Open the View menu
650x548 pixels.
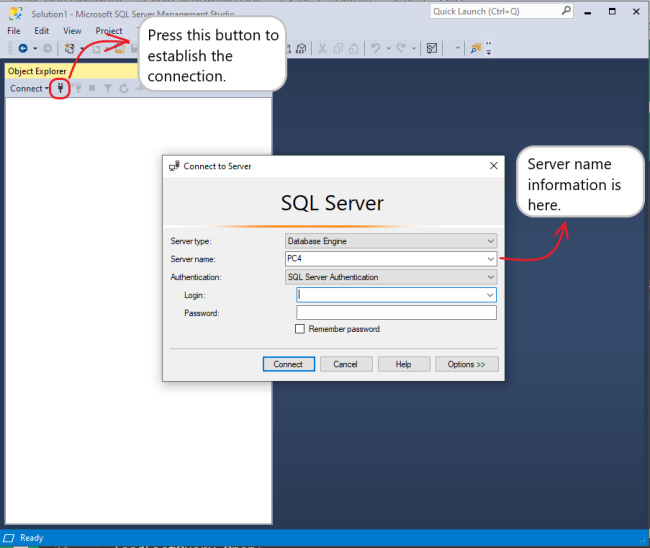click(72, 31)
